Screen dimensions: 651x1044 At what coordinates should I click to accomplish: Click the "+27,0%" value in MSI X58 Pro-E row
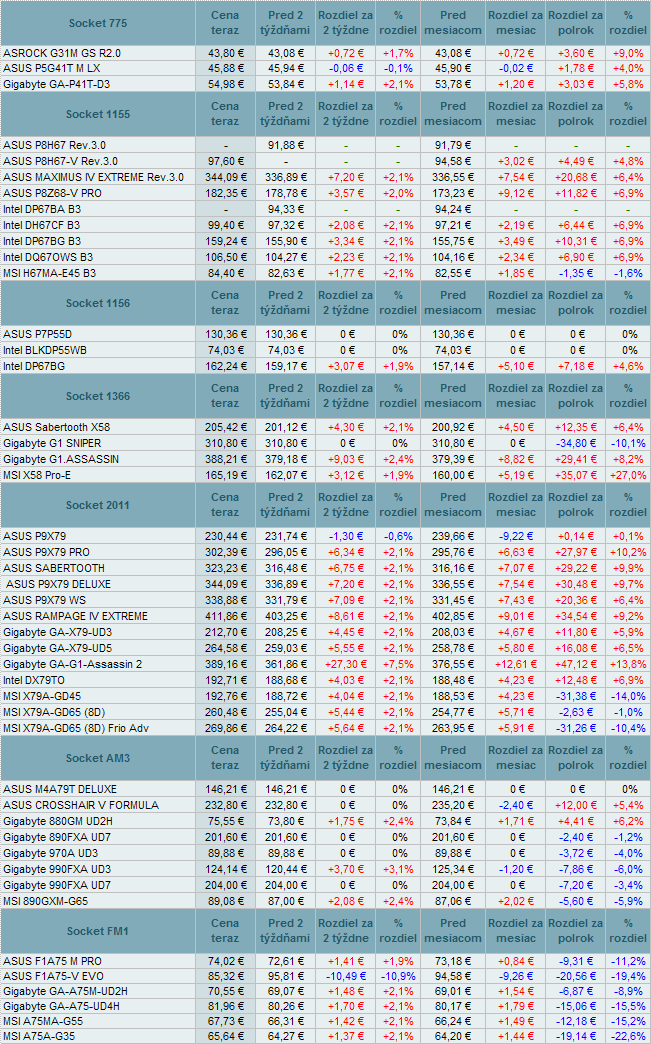tap(628, 475)
